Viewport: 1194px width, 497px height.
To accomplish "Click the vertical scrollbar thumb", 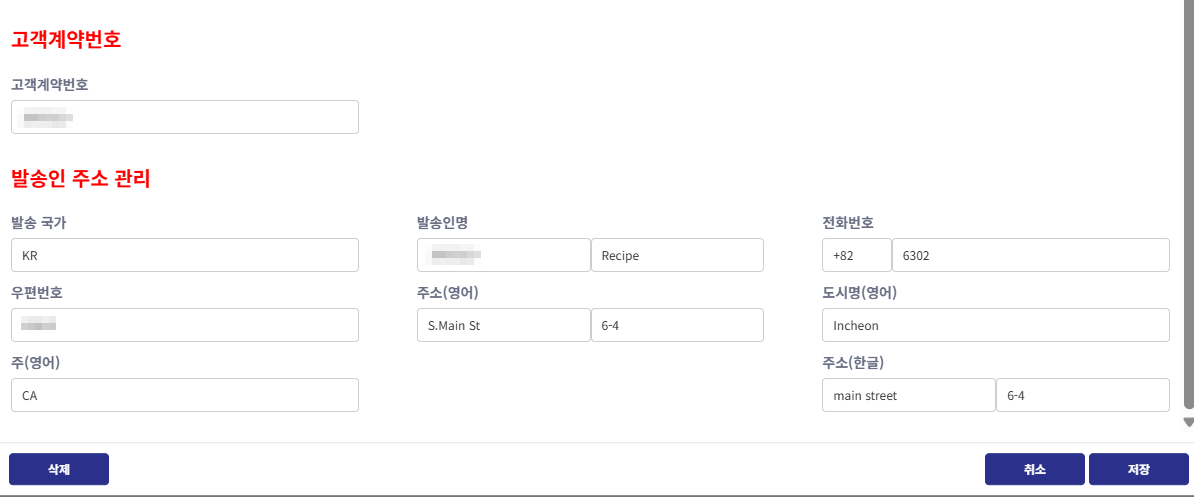I will tap(1188, 200).
